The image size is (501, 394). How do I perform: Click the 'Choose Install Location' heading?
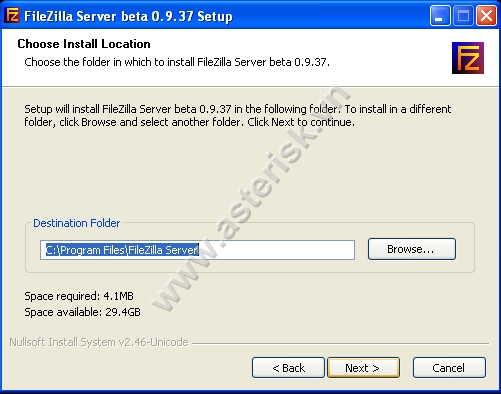(x=84, y=44)
